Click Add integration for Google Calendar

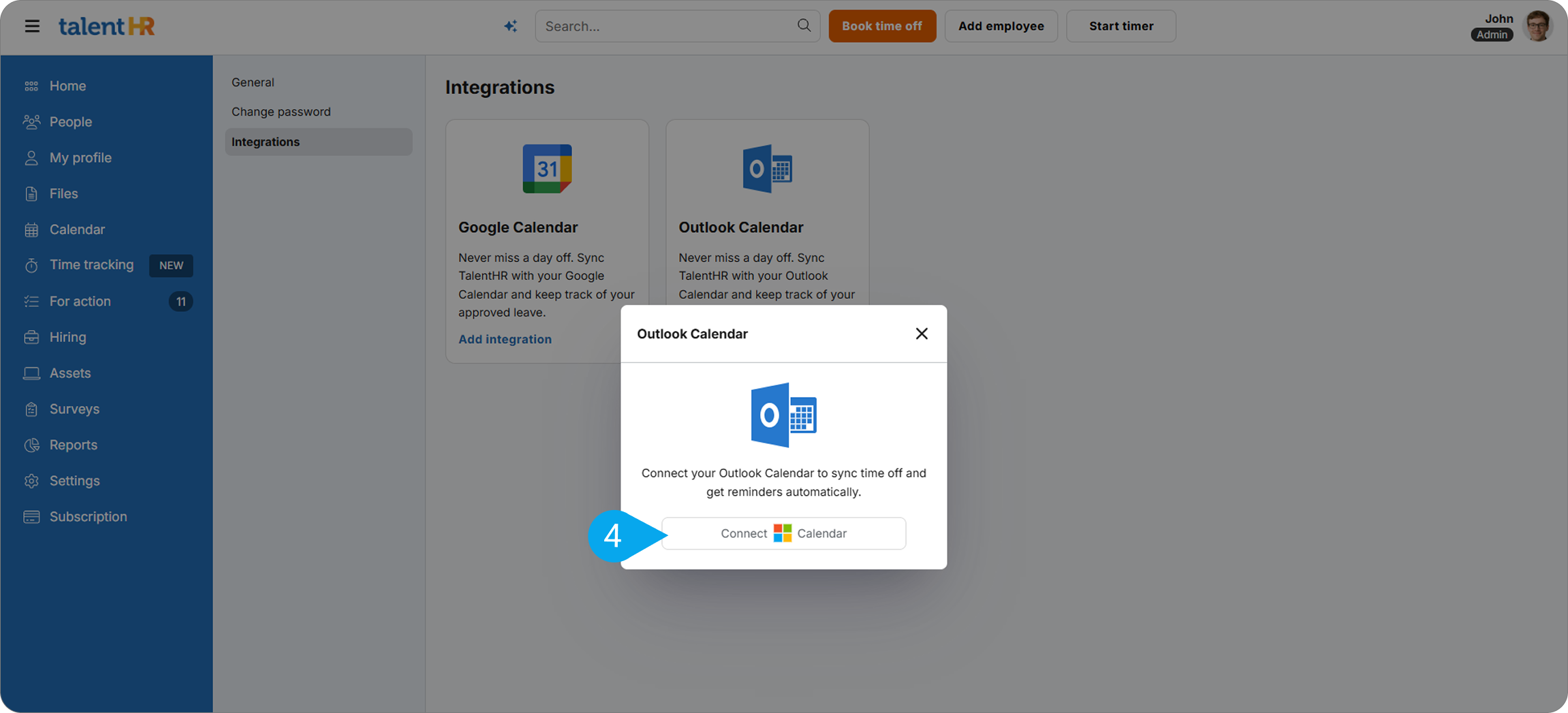point(505,339)
